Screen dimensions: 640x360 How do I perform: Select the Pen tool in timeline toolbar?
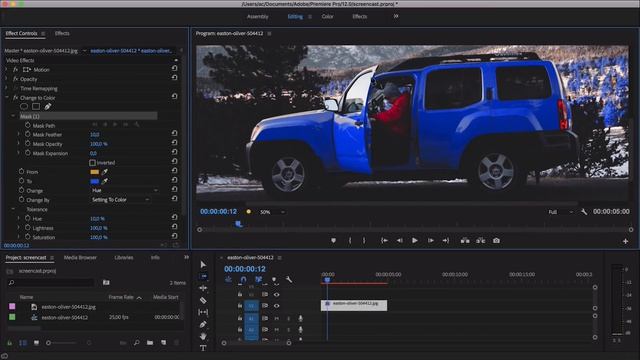[x=203, y=324]
